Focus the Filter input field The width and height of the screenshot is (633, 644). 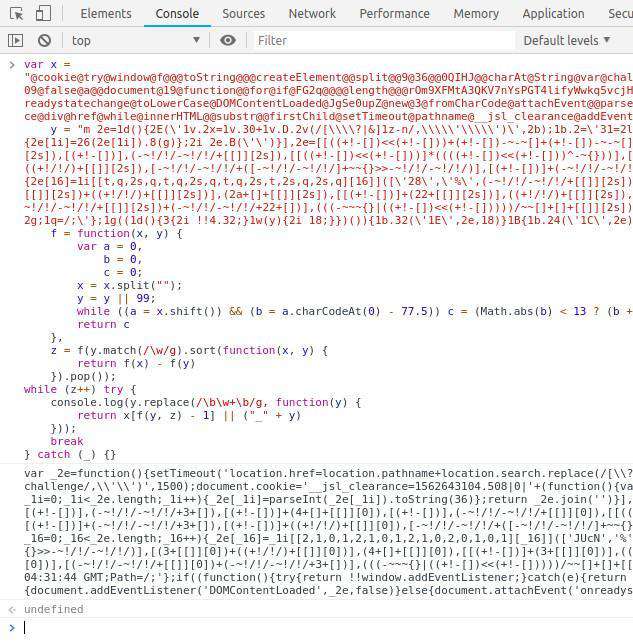(x=382, y=40)
